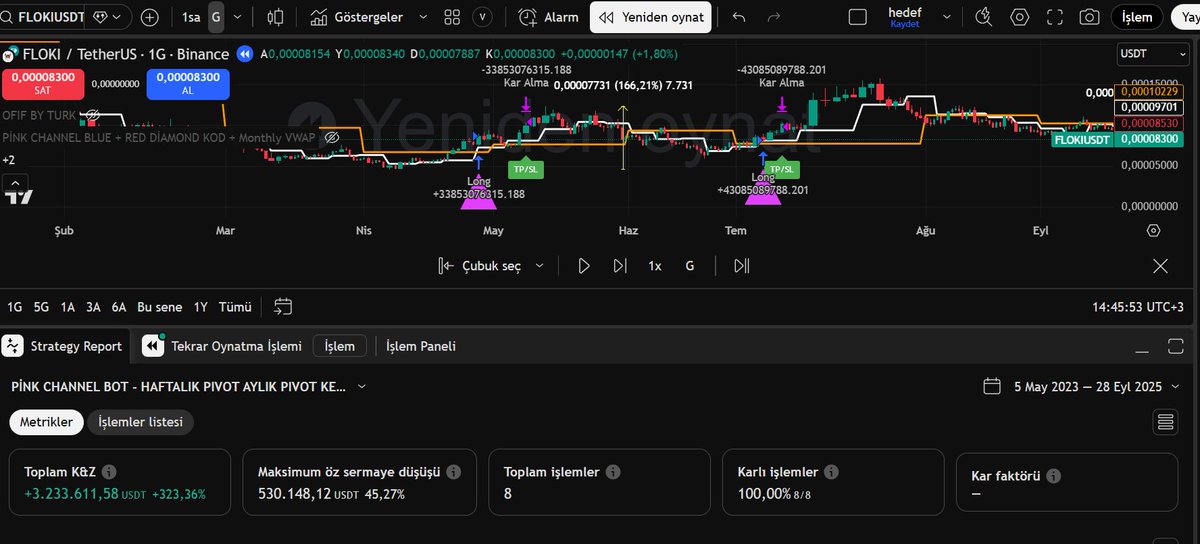
Task: Collapse the indicator legend arrow
Action: coord(15,181)
